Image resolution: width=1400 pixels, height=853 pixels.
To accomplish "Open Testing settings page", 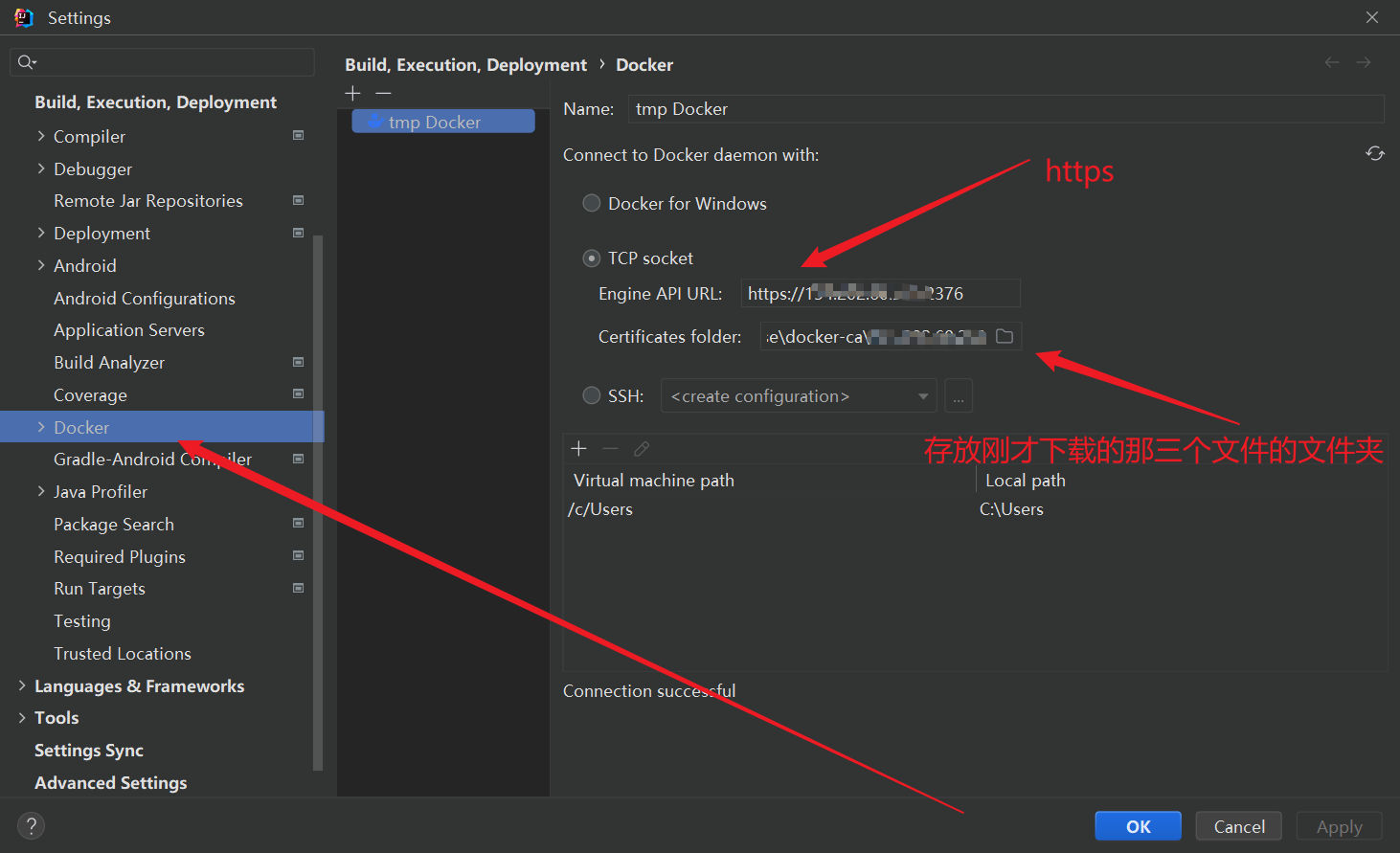I will click(x=82, y=621).
